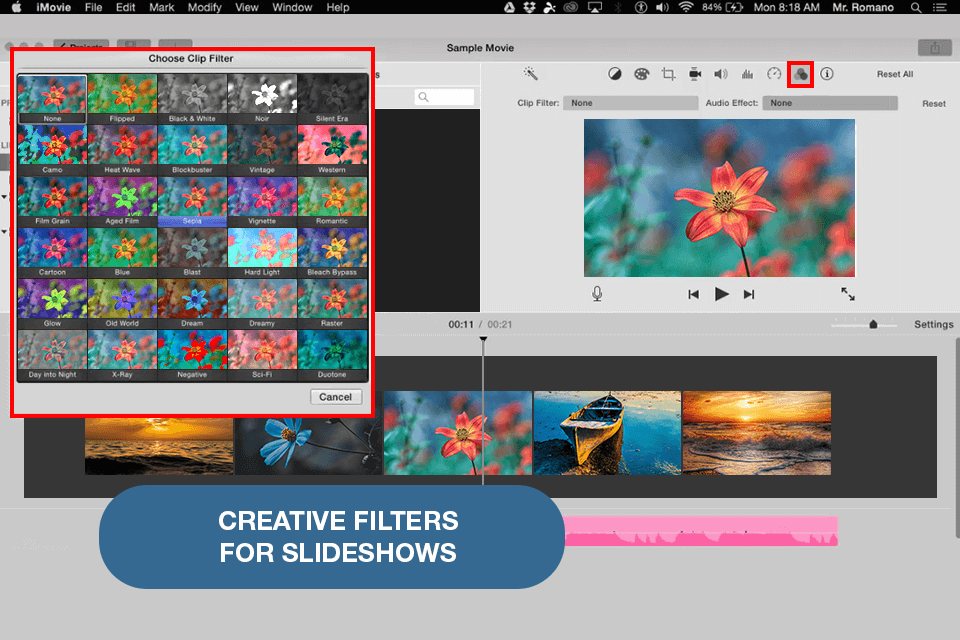Viewport: 960px width, 640px height.
Task: Choose the Silent Era filter
Action: (332, 99)
